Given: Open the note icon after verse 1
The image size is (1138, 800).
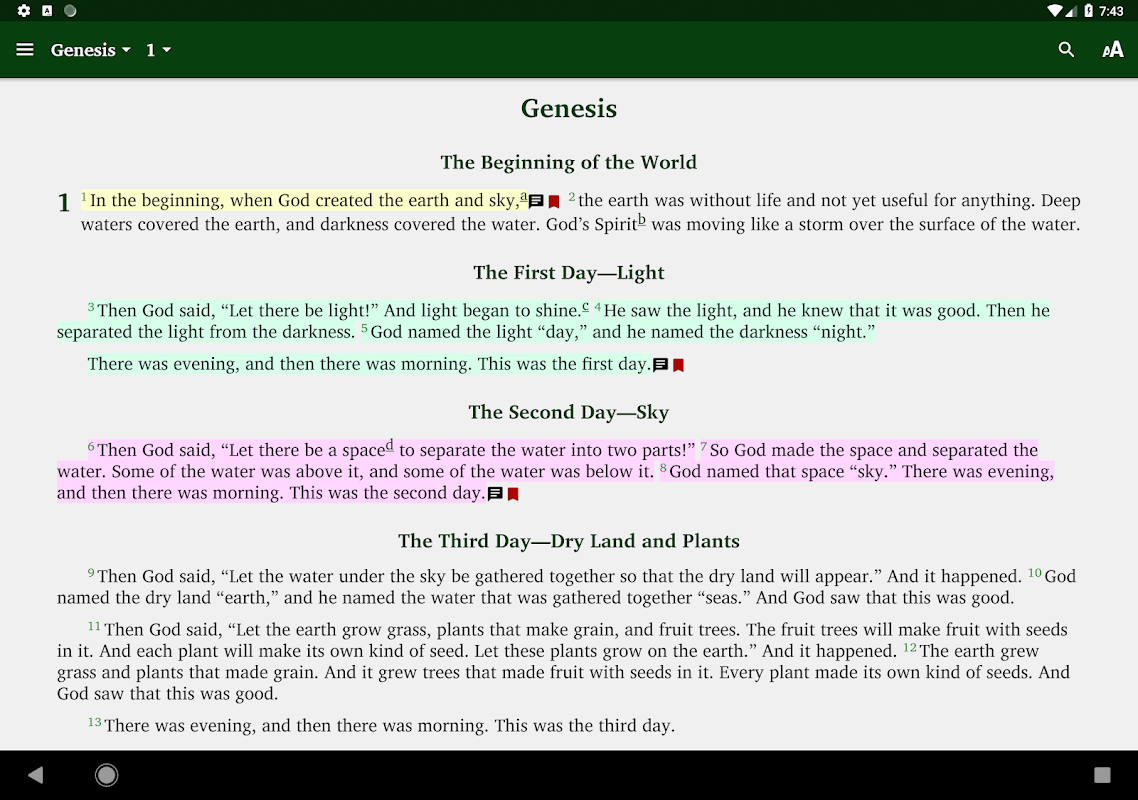Looking at the screenshot, I should [536, 201].
